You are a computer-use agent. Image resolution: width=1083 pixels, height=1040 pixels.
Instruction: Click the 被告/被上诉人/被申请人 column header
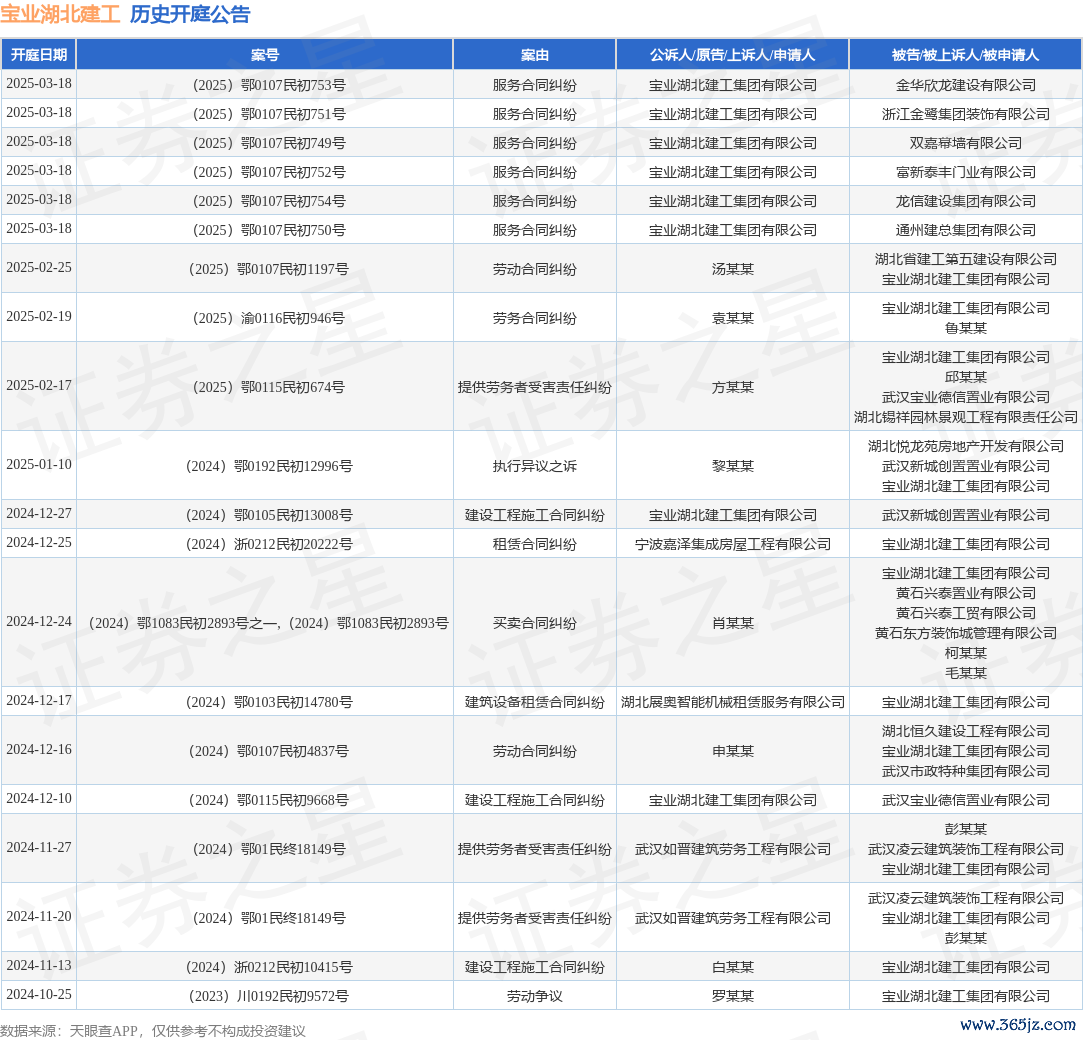965,55
